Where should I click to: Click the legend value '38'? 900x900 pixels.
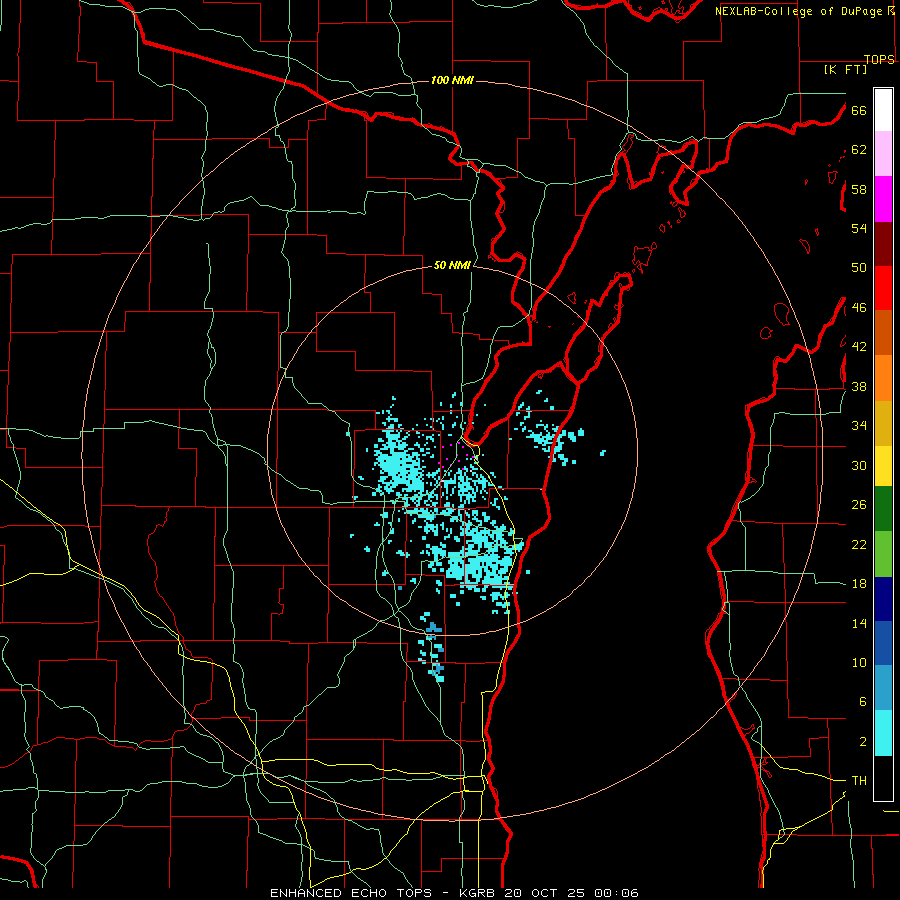tap(859, 386)
